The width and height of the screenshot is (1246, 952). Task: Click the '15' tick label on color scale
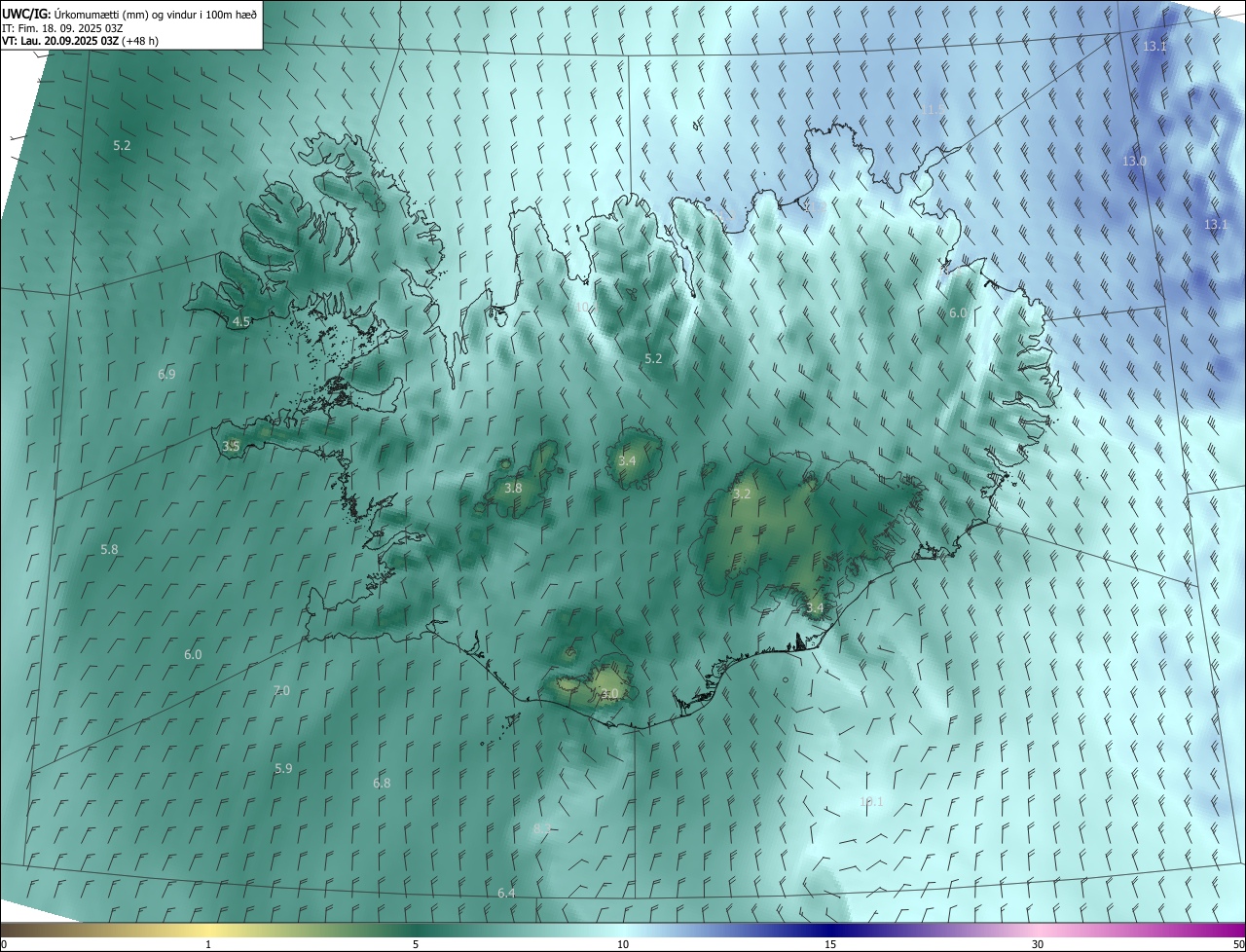[x=830, y=944]
